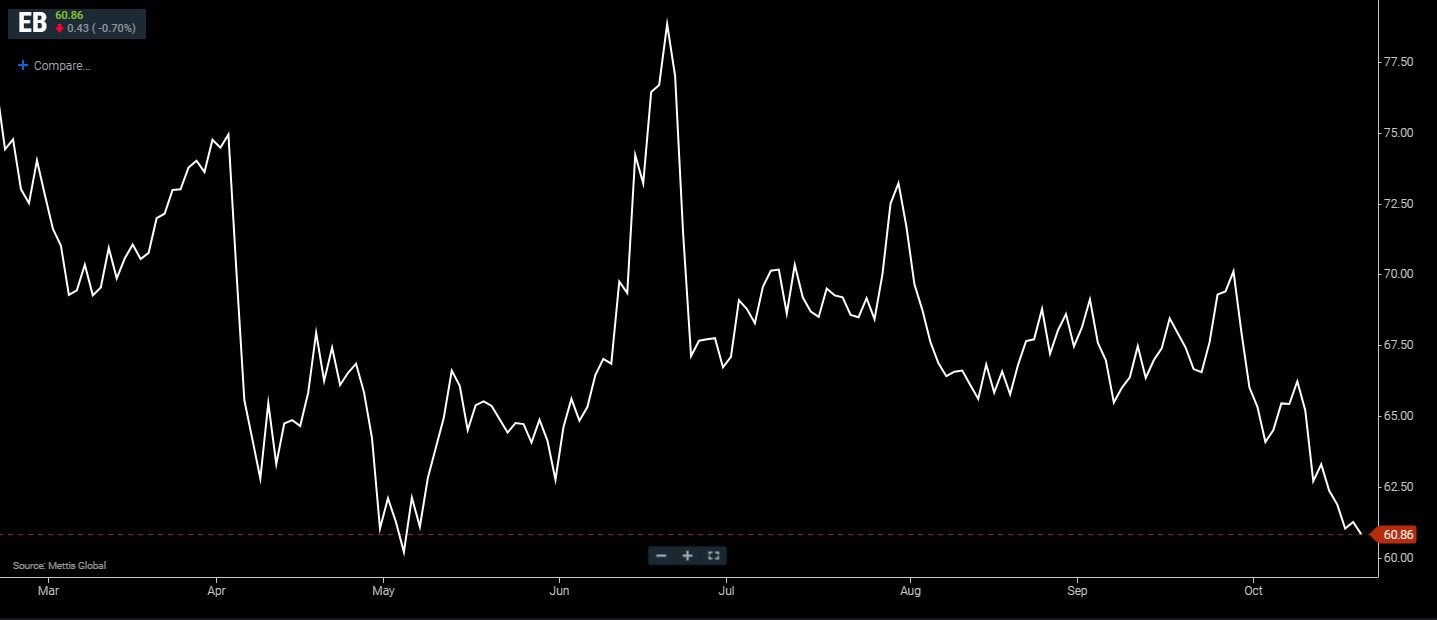Screen dimensions: 1437x620
Task: Click the 62.50 price axis label
Action: tap(1397, 487)
